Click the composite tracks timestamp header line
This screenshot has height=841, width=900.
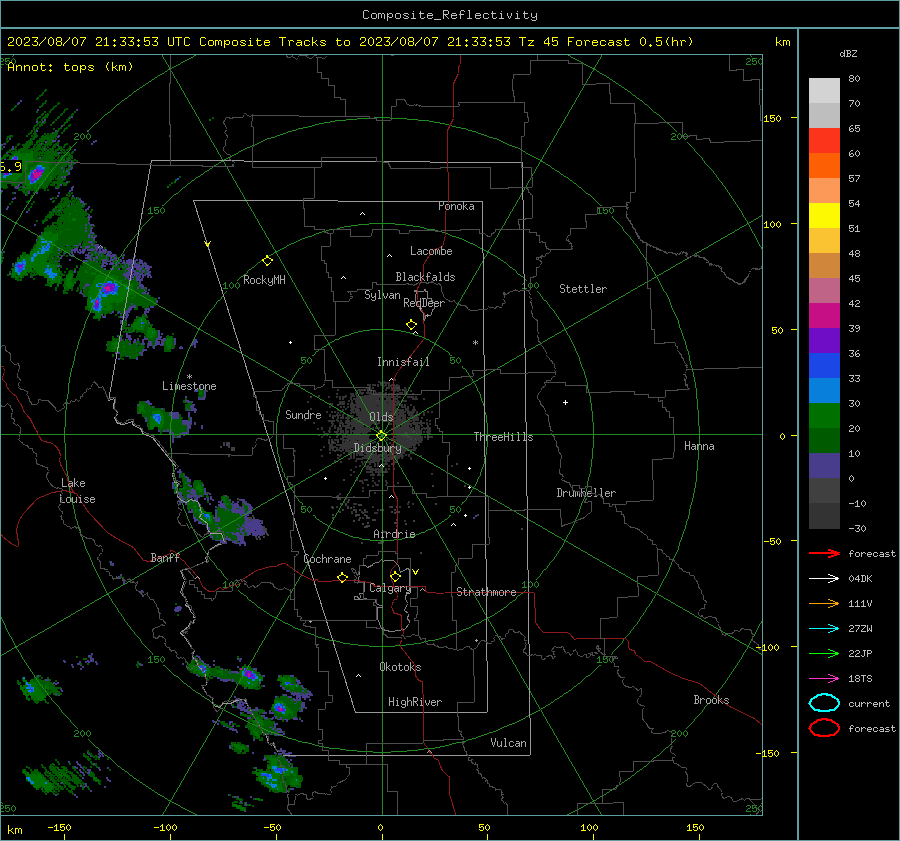coord(350,42)
